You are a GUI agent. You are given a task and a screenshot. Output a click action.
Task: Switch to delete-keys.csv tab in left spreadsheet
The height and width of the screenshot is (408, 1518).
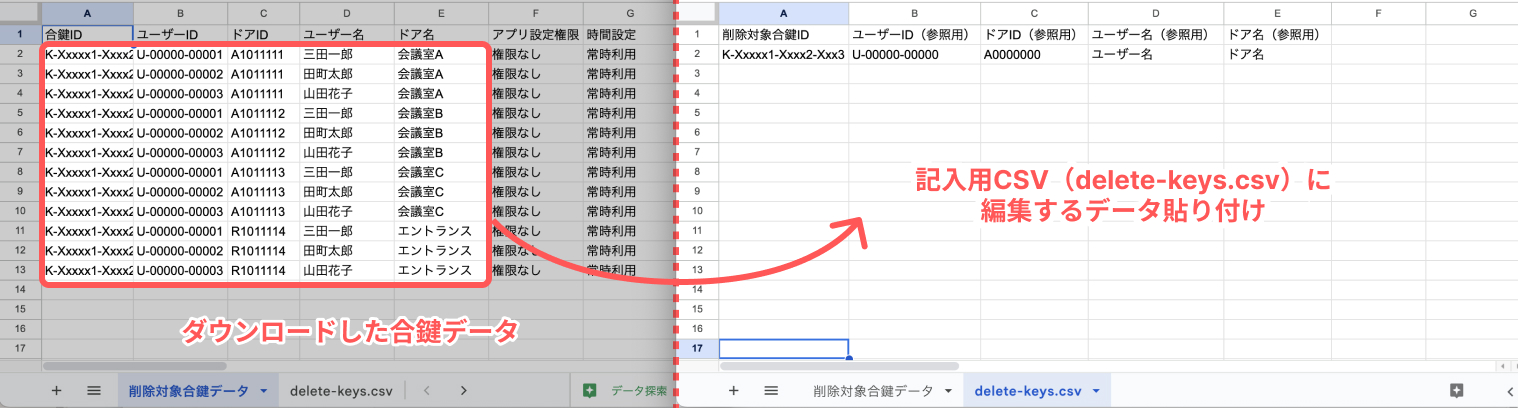(340, 391)
